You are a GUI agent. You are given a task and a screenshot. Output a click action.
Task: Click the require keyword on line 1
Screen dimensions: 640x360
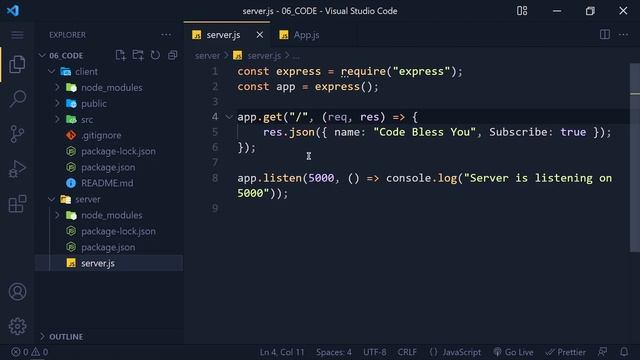(363, 71)
